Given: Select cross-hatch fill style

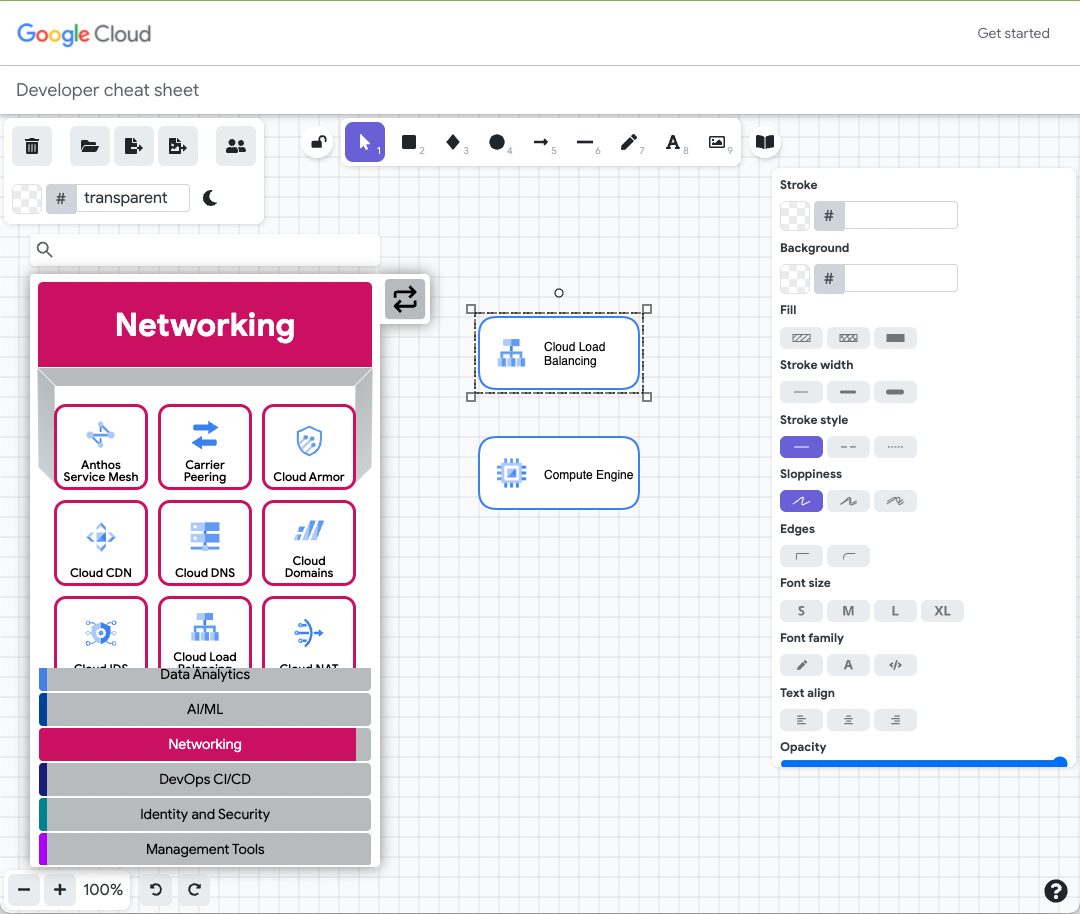Looking at the screenshot, I should [848, 338].
